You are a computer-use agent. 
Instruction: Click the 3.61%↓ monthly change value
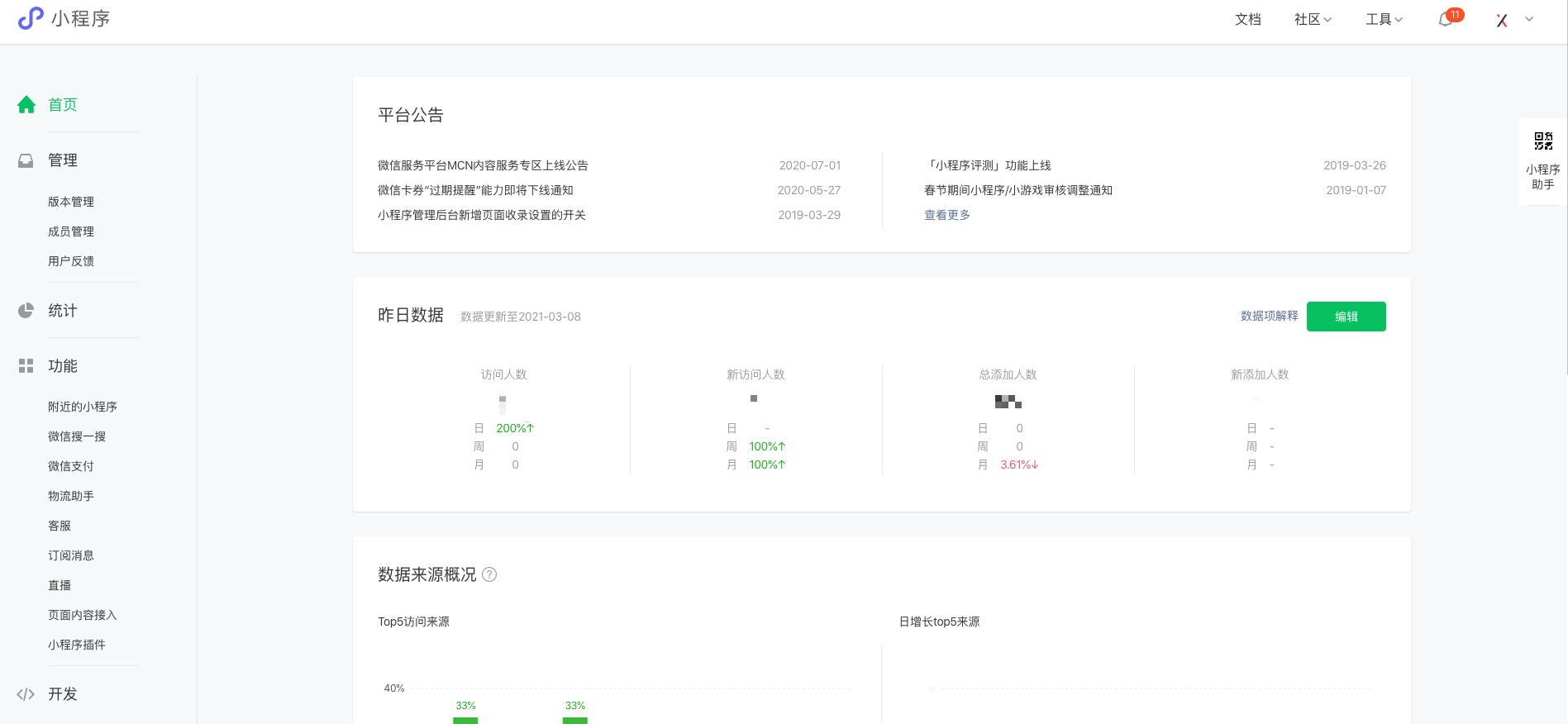[x=1019, y=464]
